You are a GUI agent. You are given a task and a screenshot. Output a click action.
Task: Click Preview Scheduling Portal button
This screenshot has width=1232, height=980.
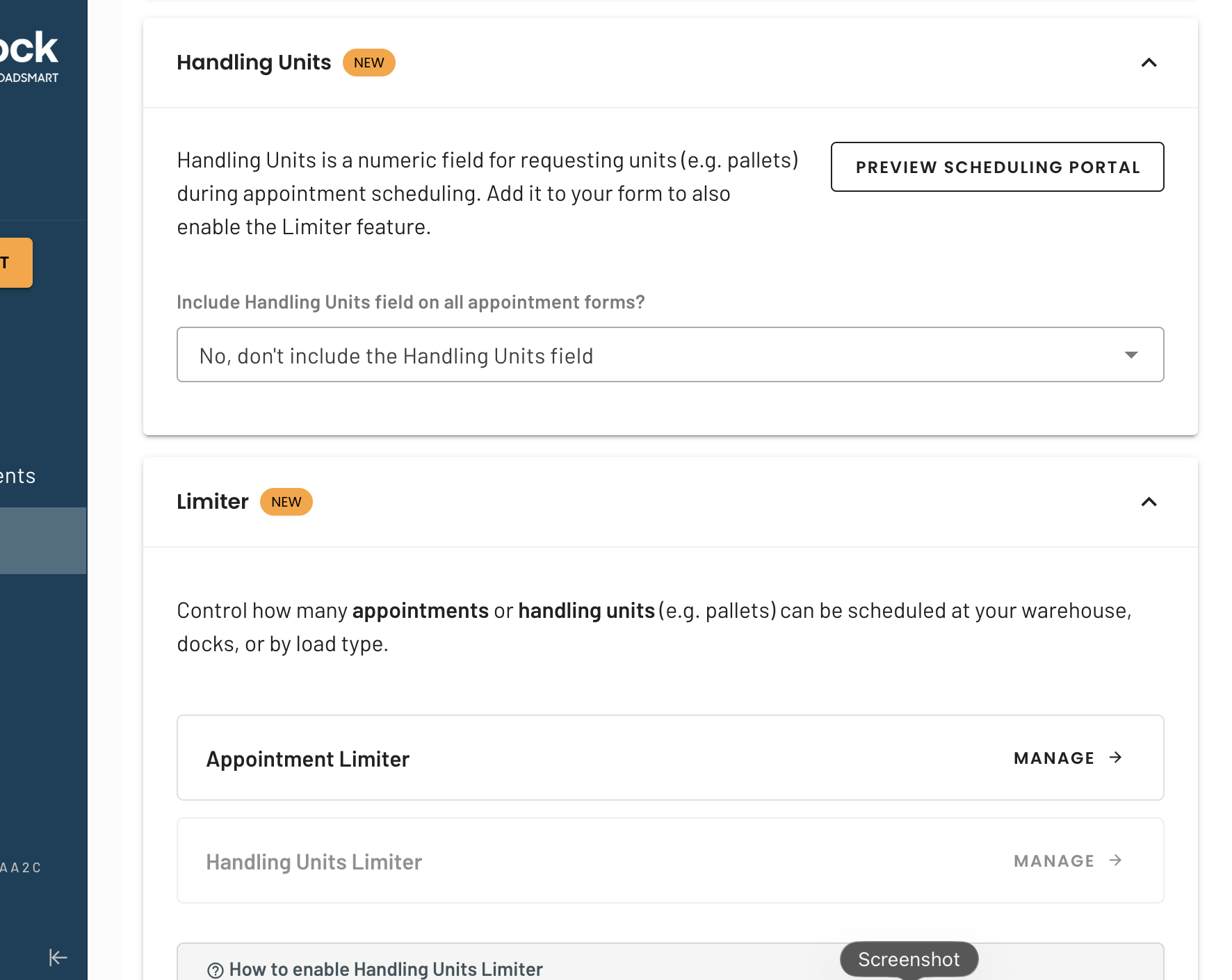tap(997, 167)
